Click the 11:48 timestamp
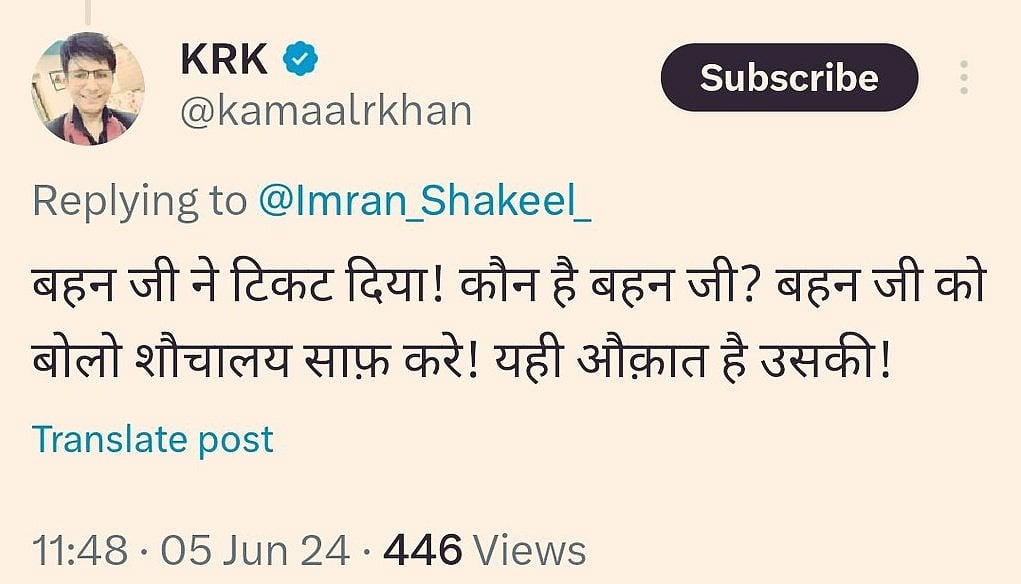 click(x=80, y=550)
